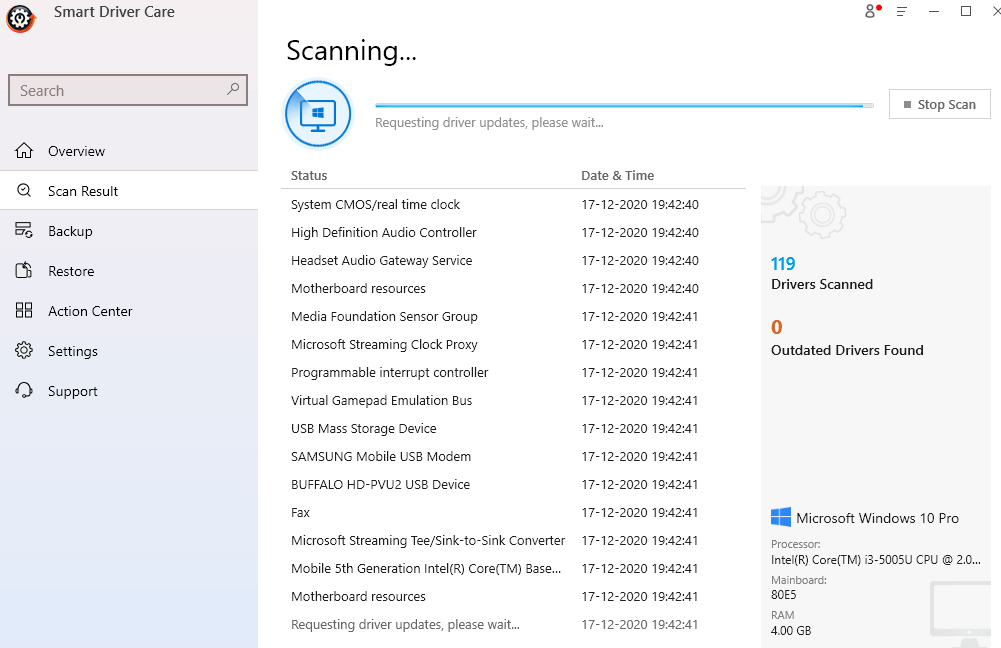Click the Settings gear icon
Image resolution: width=1001 pixels, height=648 pixels.
[x=24, y=350]
